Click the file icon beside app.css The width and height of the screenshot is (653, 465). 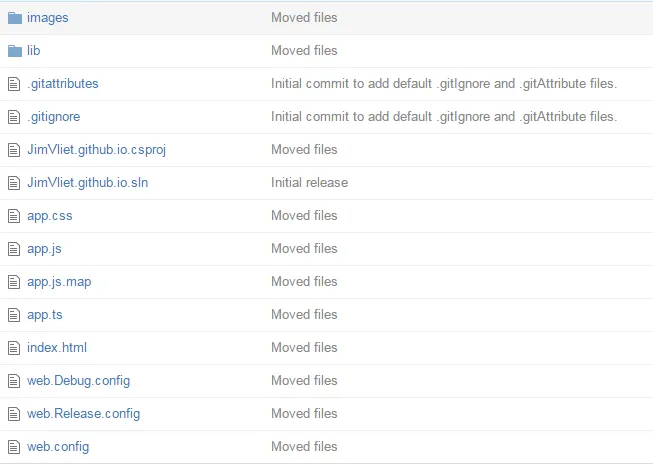tap(14, 216)
